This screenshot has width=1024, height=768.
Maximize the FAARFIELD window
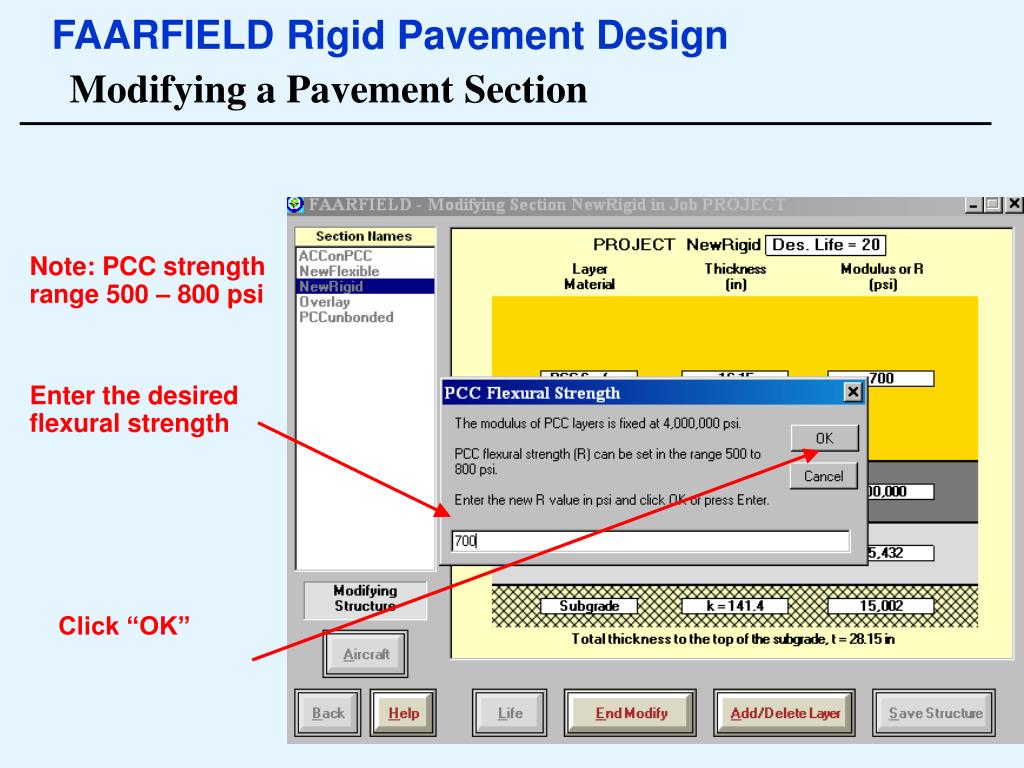pos(993,204)
